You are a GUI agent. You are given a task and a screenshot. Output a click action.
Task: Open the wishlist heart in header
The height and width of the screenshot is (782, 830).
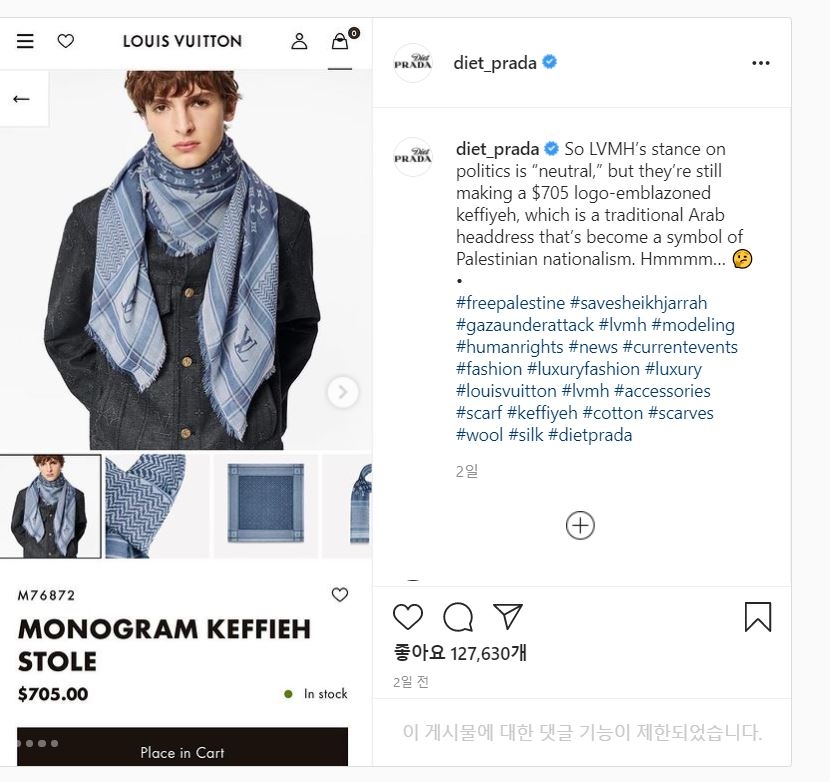coord(66,41)
